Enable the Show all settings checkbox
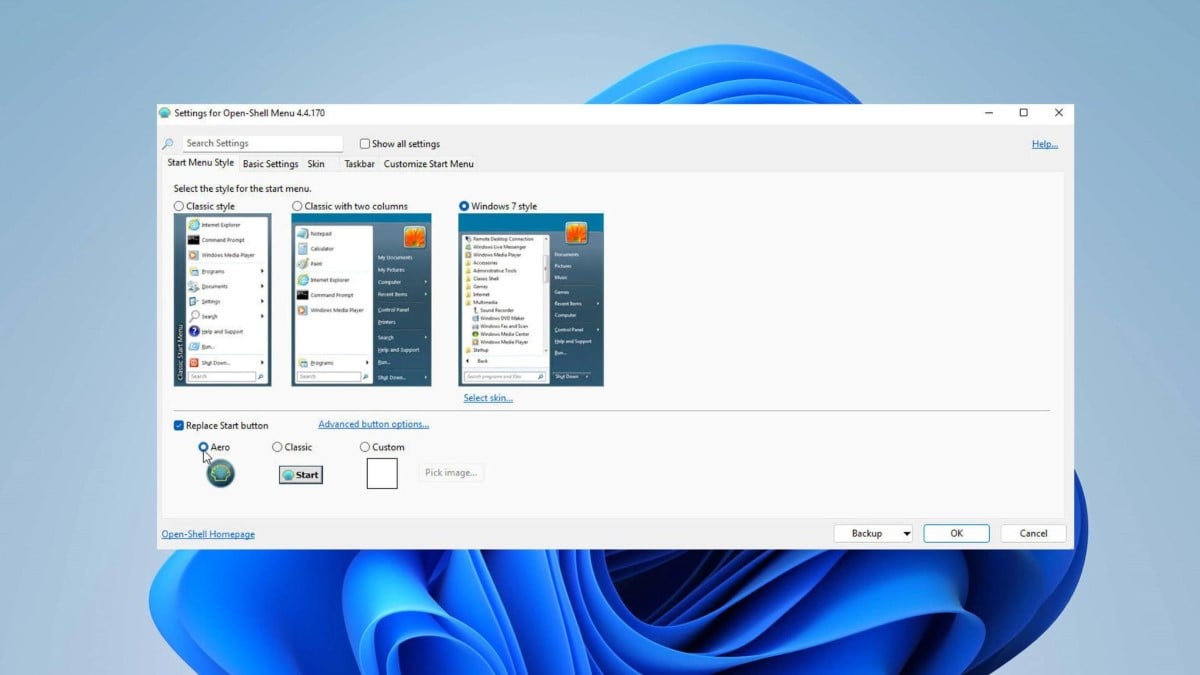Image resolution: width=1200 pixels, height=675 pixels. pos(364,144)
